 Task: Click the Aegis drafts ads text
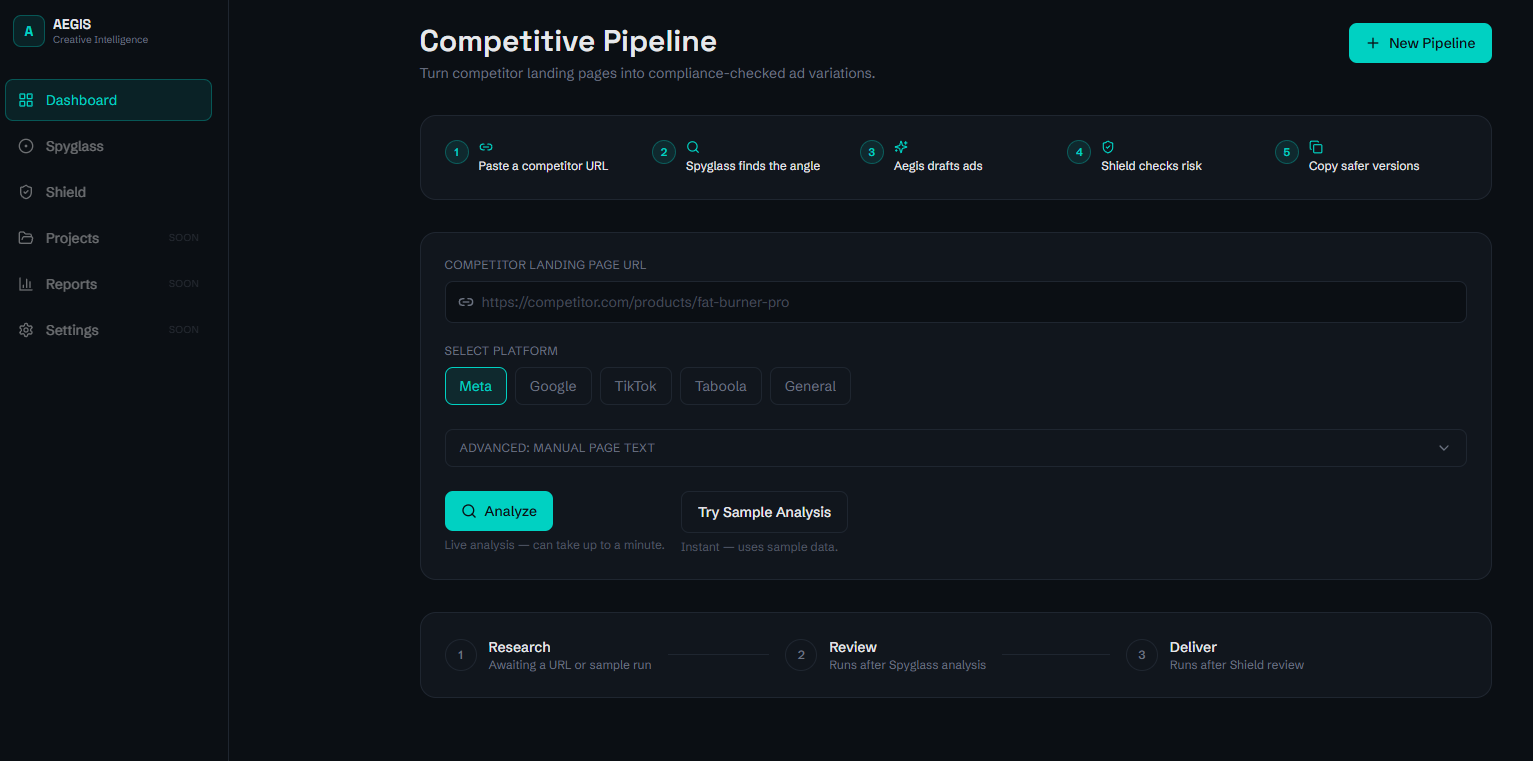[938, 166]
